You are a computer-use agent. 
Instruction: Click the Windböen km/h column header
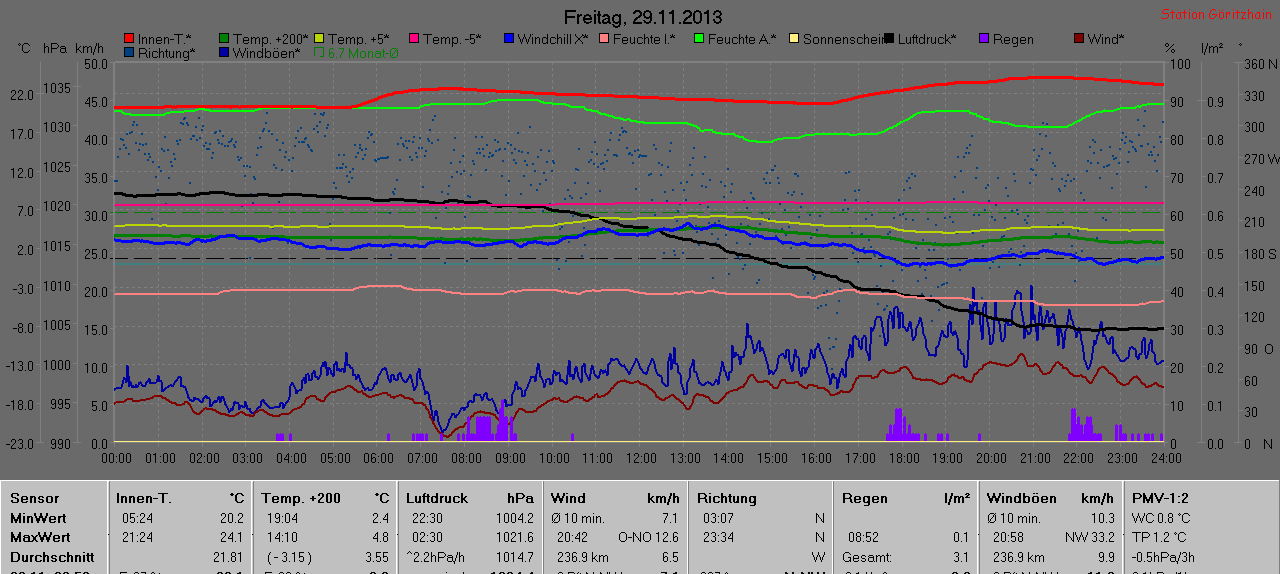[x=1051, y=498]
